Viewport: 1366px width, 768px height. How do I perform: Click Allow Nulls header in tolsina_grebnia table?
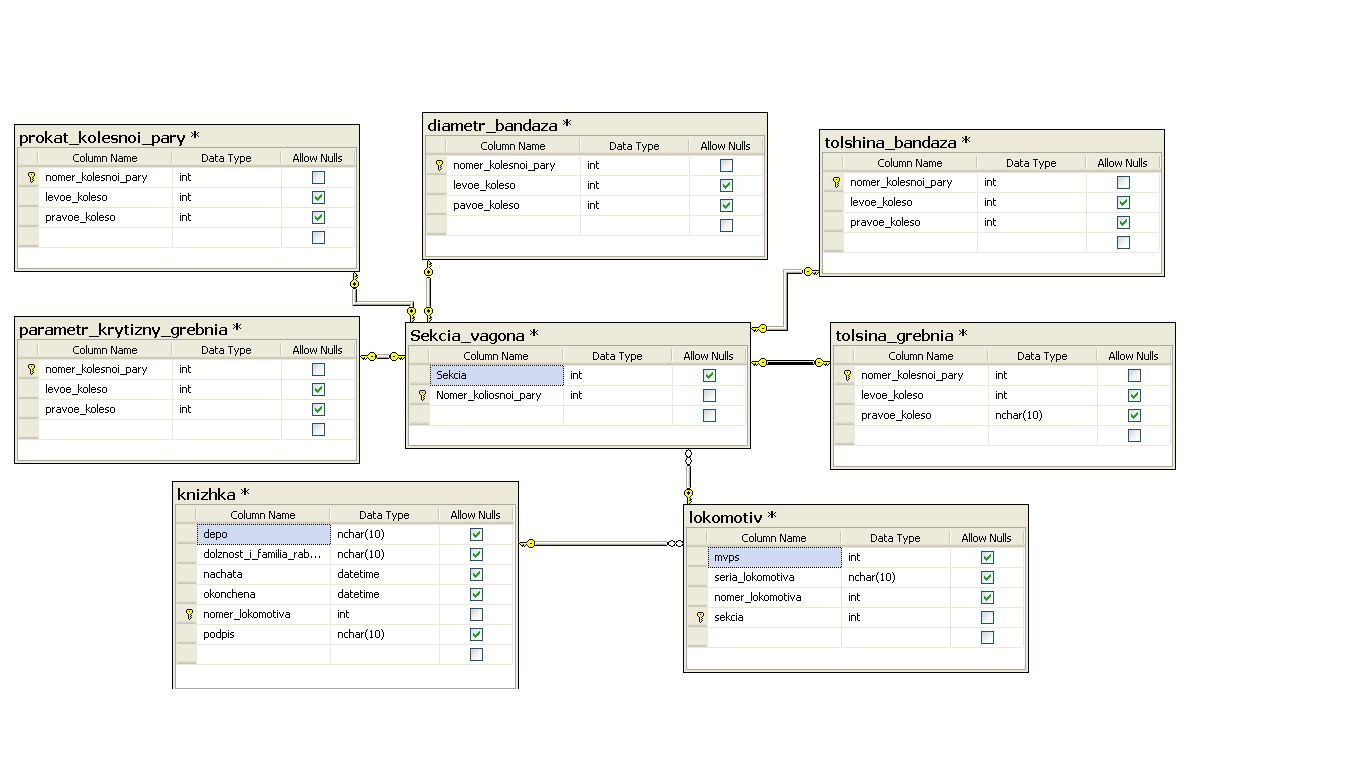point(1134,356)
